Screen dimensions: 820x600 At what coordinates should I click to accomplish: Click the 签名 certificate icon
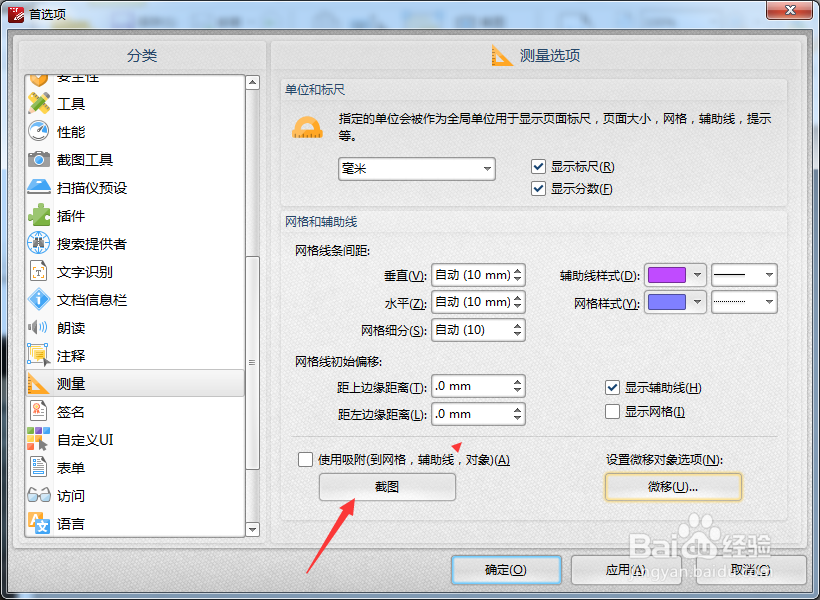39,411
